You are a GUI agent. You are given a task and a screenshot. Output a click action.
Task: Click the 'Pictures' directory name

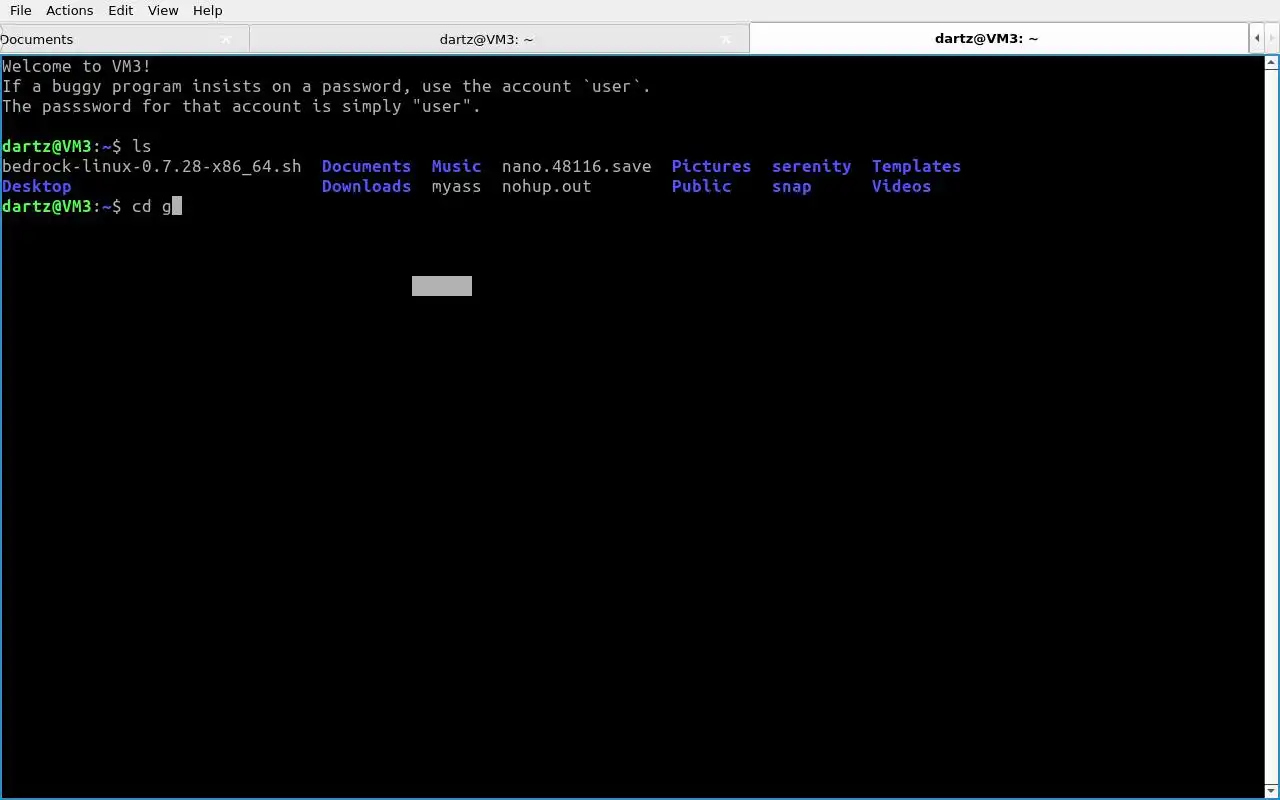point(711,166)
